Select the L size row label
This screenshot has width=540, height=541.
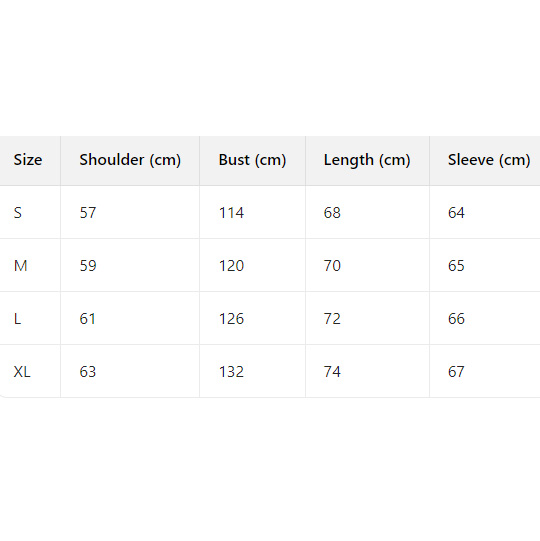point(17,319)
